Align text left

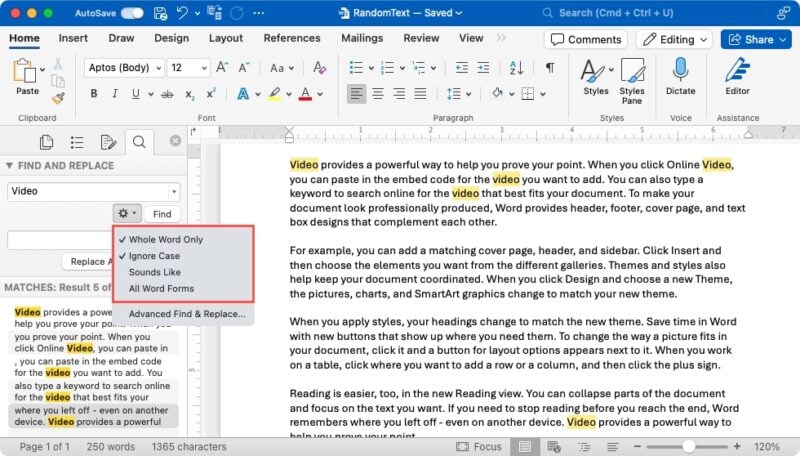[x=356, y=94]
